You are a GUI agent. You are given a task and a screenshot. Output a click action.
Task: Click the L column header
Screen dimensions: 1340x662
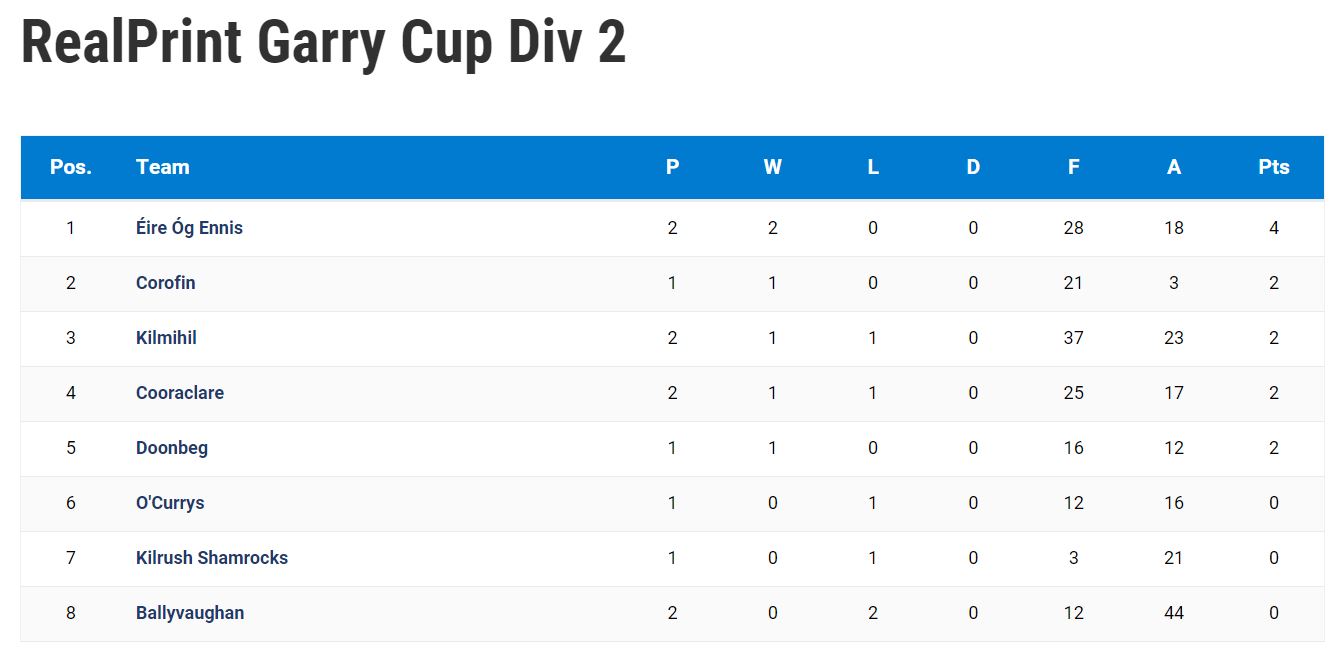tap(873, 167)
